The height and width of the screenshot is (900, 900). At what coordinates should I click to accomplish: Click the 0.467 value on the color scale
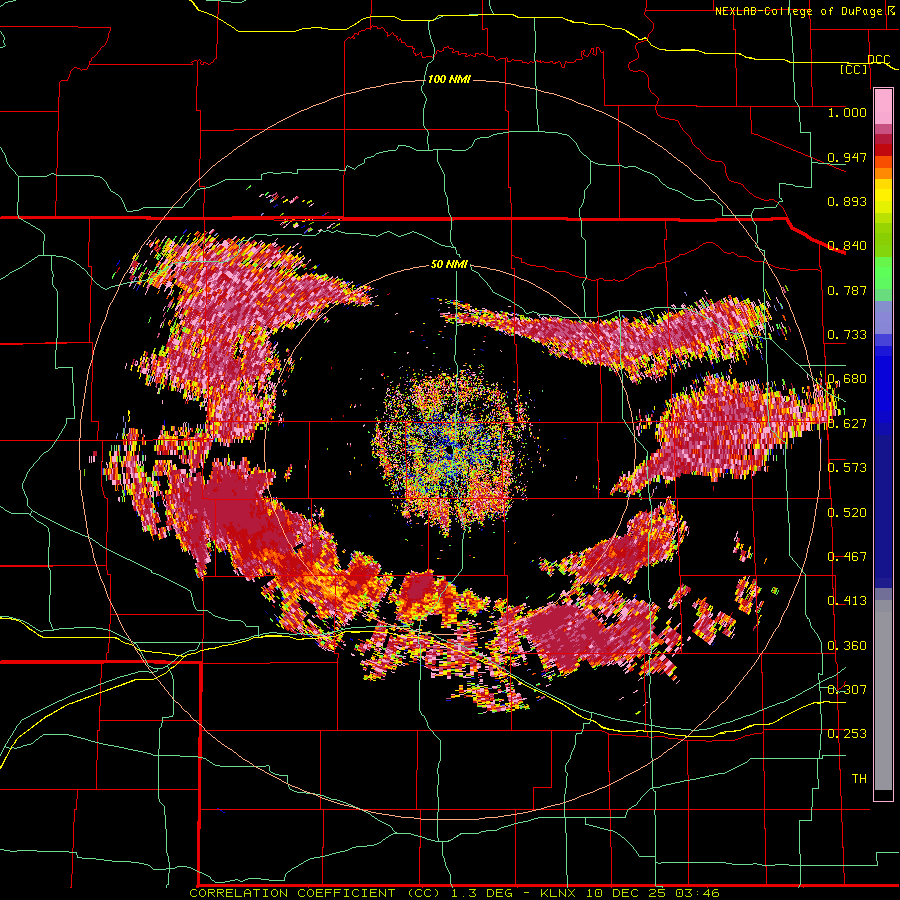pos(847,557)
